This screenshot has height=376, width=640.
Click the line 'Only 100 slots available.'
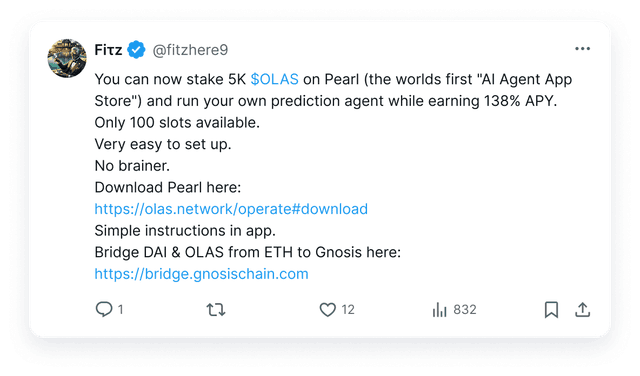pyautogui.click(x=177, y=122)
